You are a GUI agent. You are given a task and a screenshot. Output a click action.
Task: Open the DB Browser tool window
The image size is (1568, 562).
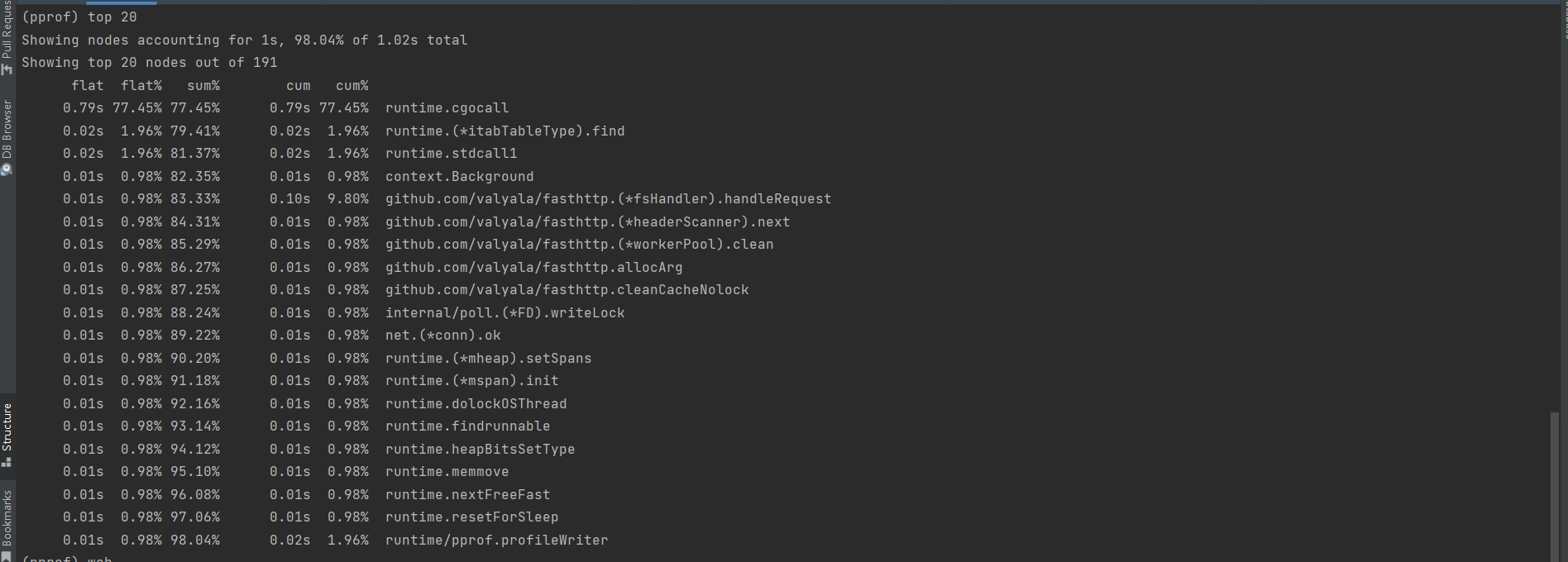[7, 136]
